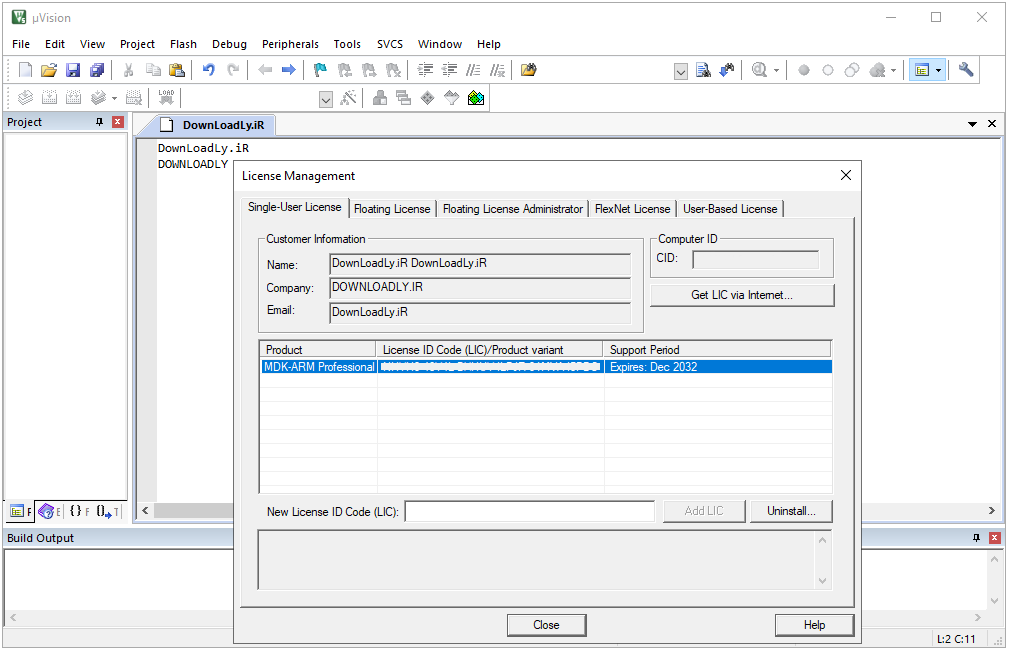This screenshot has height=651, width=1009.
Task: Click the CID field under Computer ID
Action: point(755,259)
